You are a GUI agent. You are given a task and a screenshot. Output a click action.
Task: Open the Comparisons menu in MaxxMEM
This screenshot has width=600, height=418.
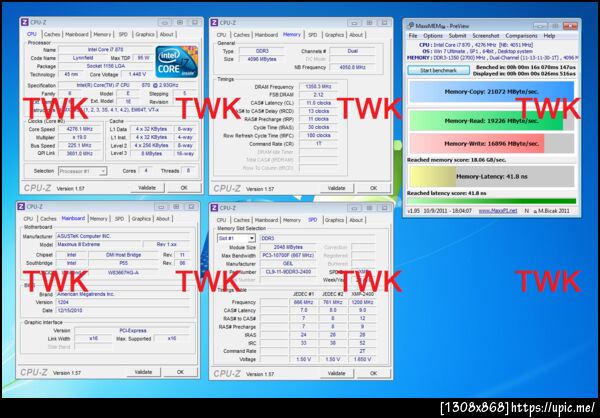[x=521, y=36]
